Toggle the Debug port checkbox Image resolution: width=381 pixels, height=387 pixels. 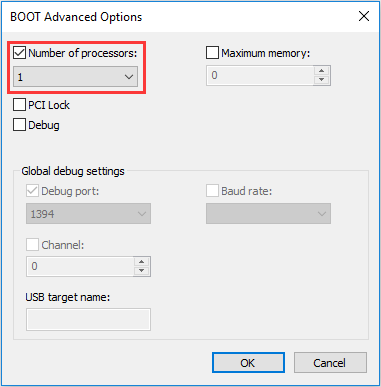[x=32, y=191]
